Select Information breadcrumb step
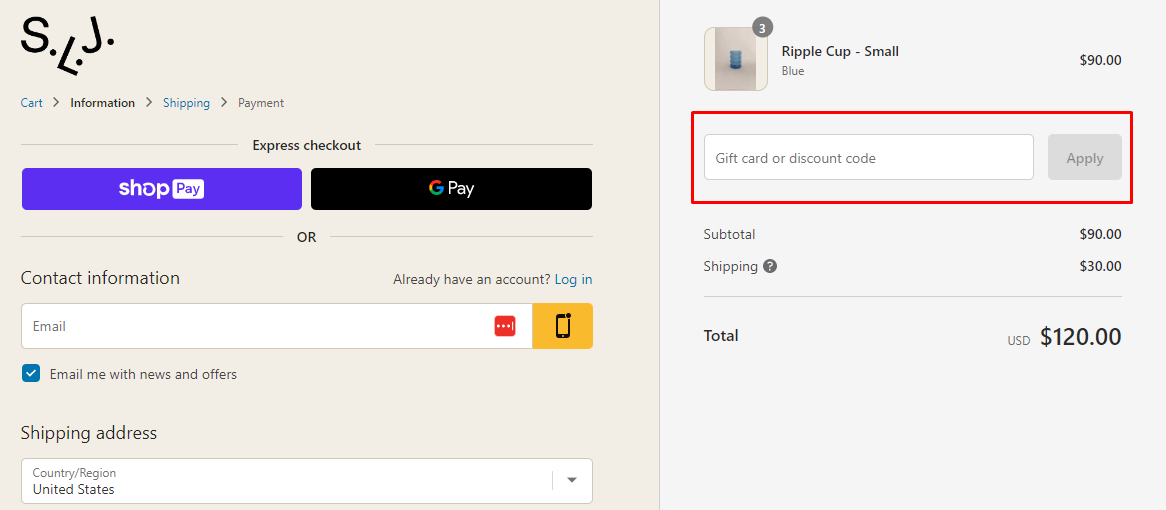This screenshot has width=1166, height=510. pyautogui.click(x=103, y=103)
